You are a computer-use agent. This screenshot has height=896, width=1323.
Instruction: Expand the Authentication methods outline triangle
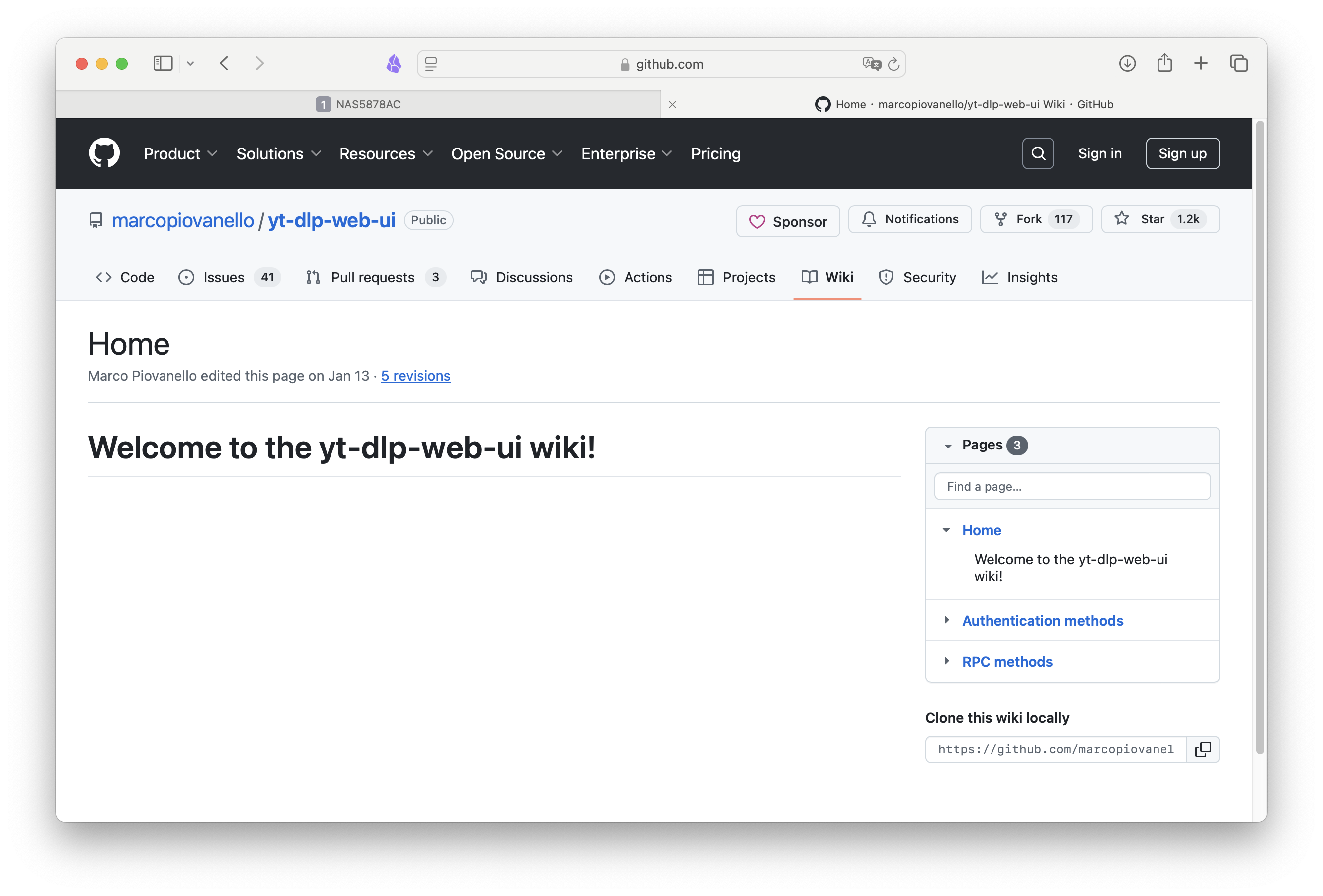pos(946,620)
